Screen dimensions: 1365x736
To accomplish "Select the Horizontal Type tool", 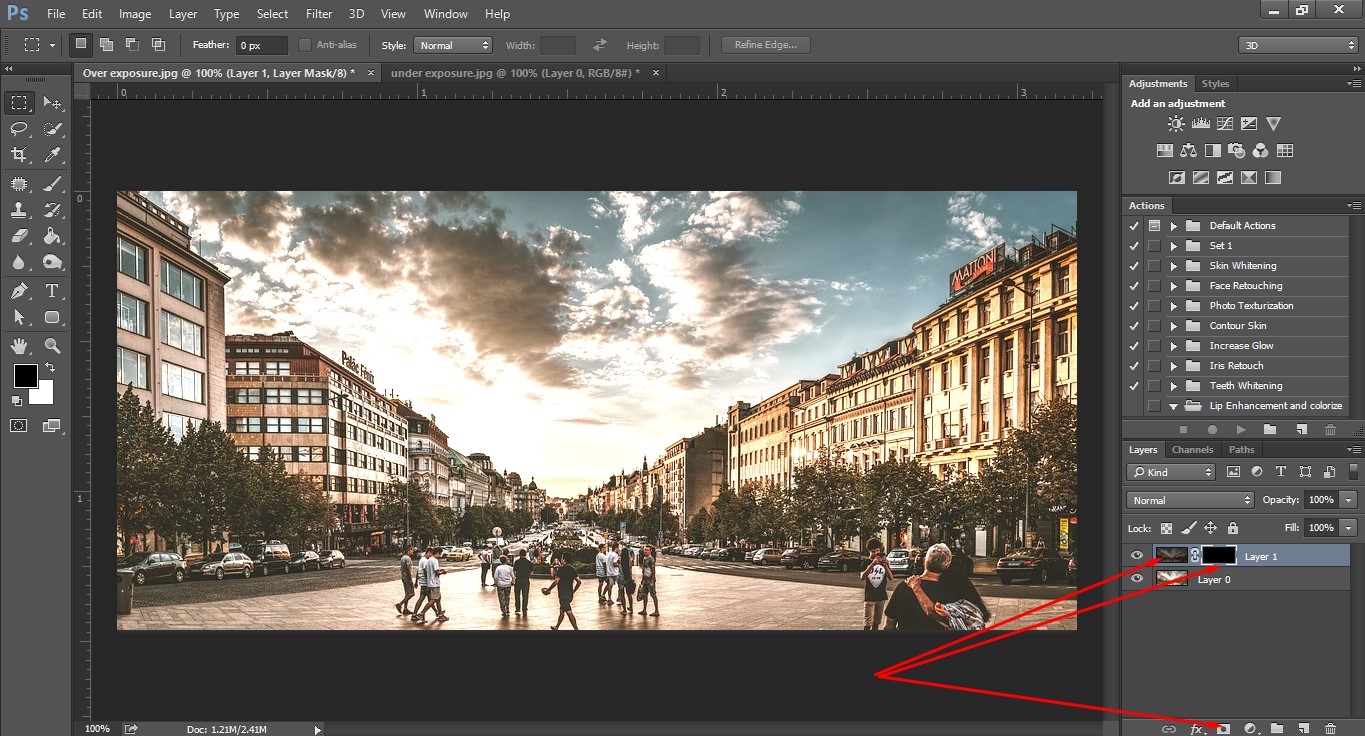I will coord(53,291).
